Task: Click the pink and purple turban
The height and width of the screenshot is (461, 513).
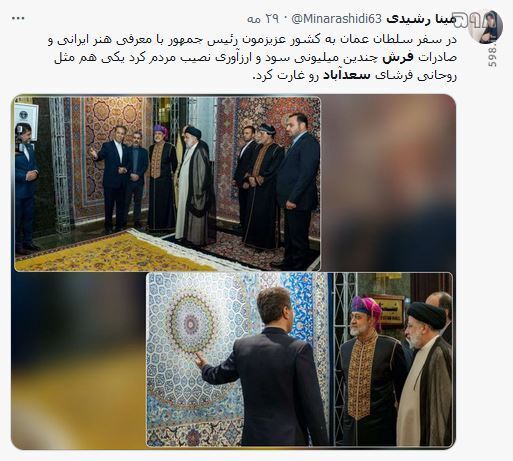Action: (x=366, y=309)
